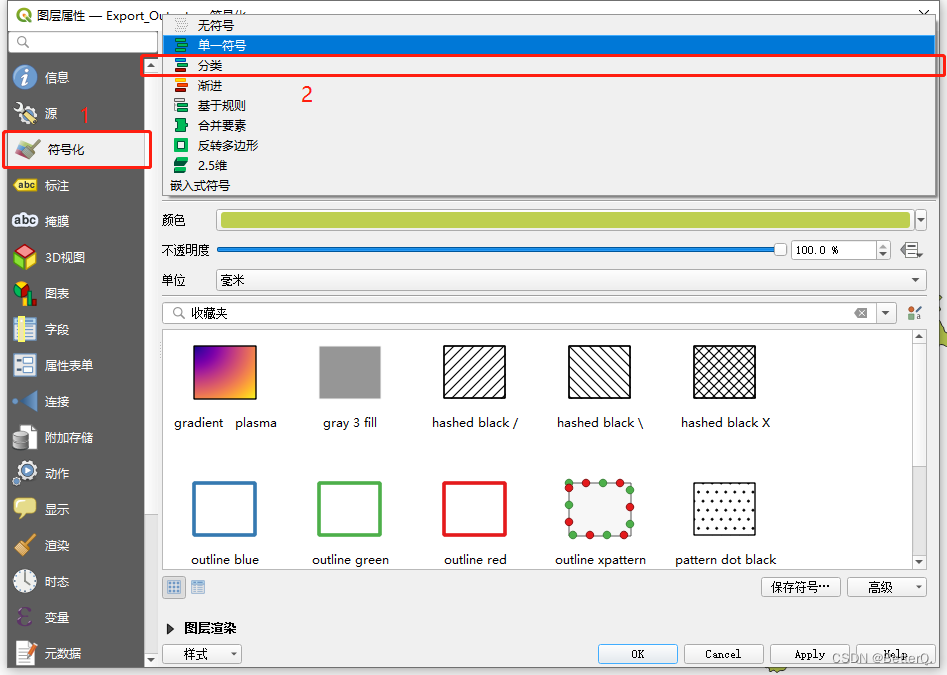Click symbol list scrollbar down arrow
Viewport: 947px width, 675px height.
click(x=919, y=562)
